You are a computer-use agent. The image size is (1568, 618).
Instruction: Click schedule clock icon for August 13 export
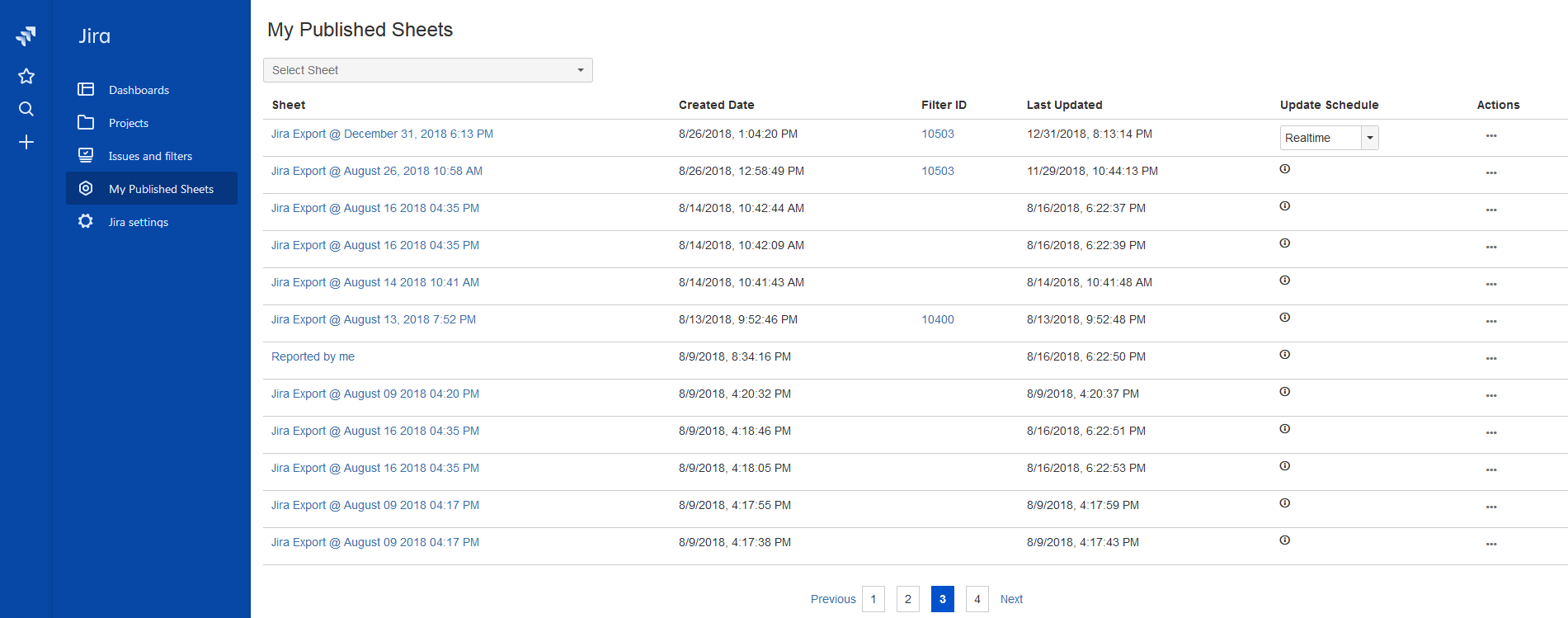1284,318
